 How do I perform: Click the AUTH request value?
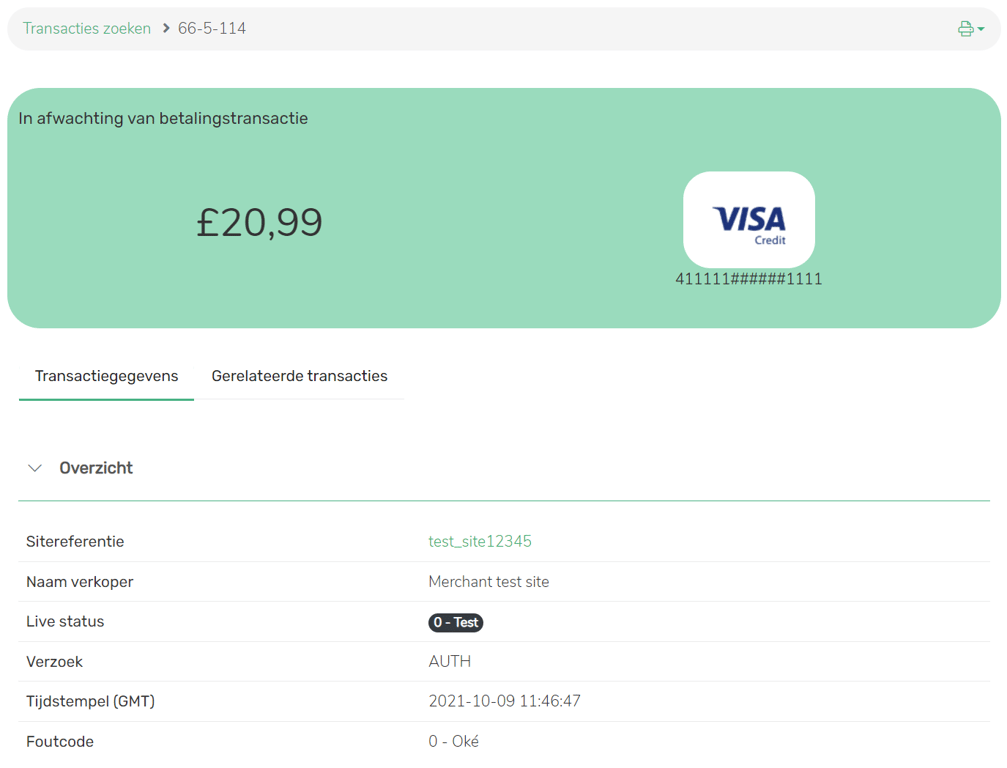(449, 661)
